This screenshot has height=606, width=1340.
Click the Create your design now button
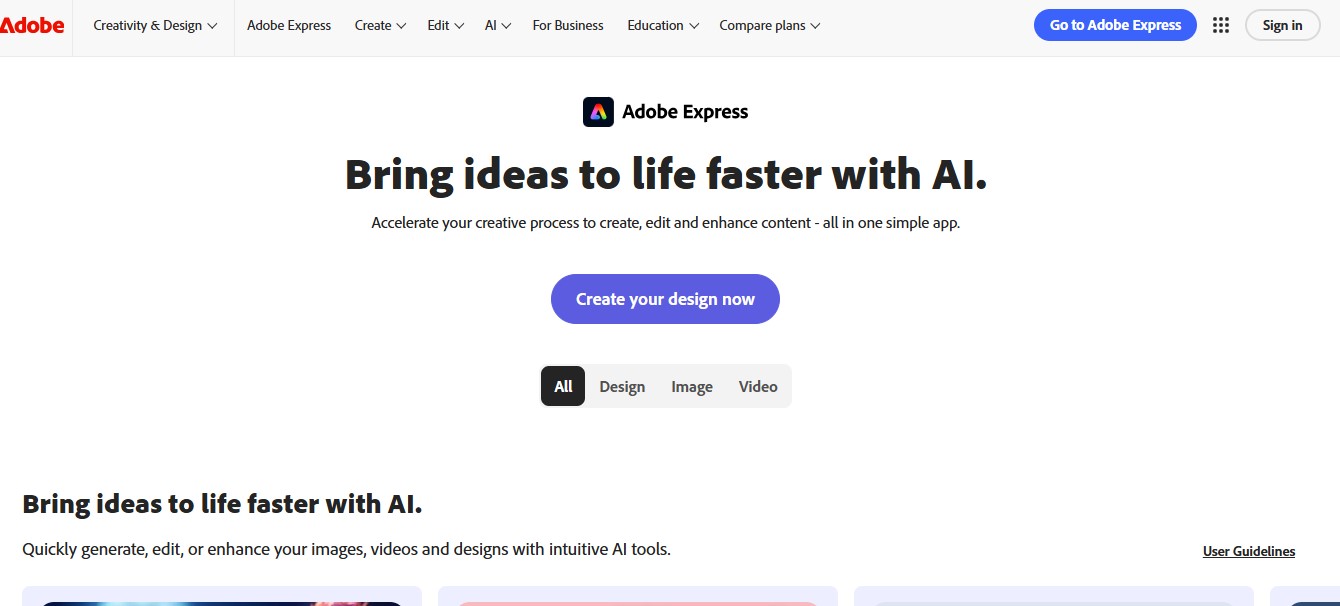pos(665,299)
